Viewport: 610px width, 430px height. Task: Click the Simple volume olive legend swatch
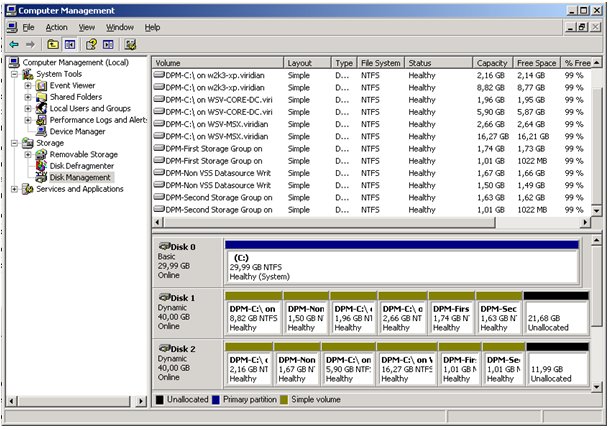(x=284, y=400)
